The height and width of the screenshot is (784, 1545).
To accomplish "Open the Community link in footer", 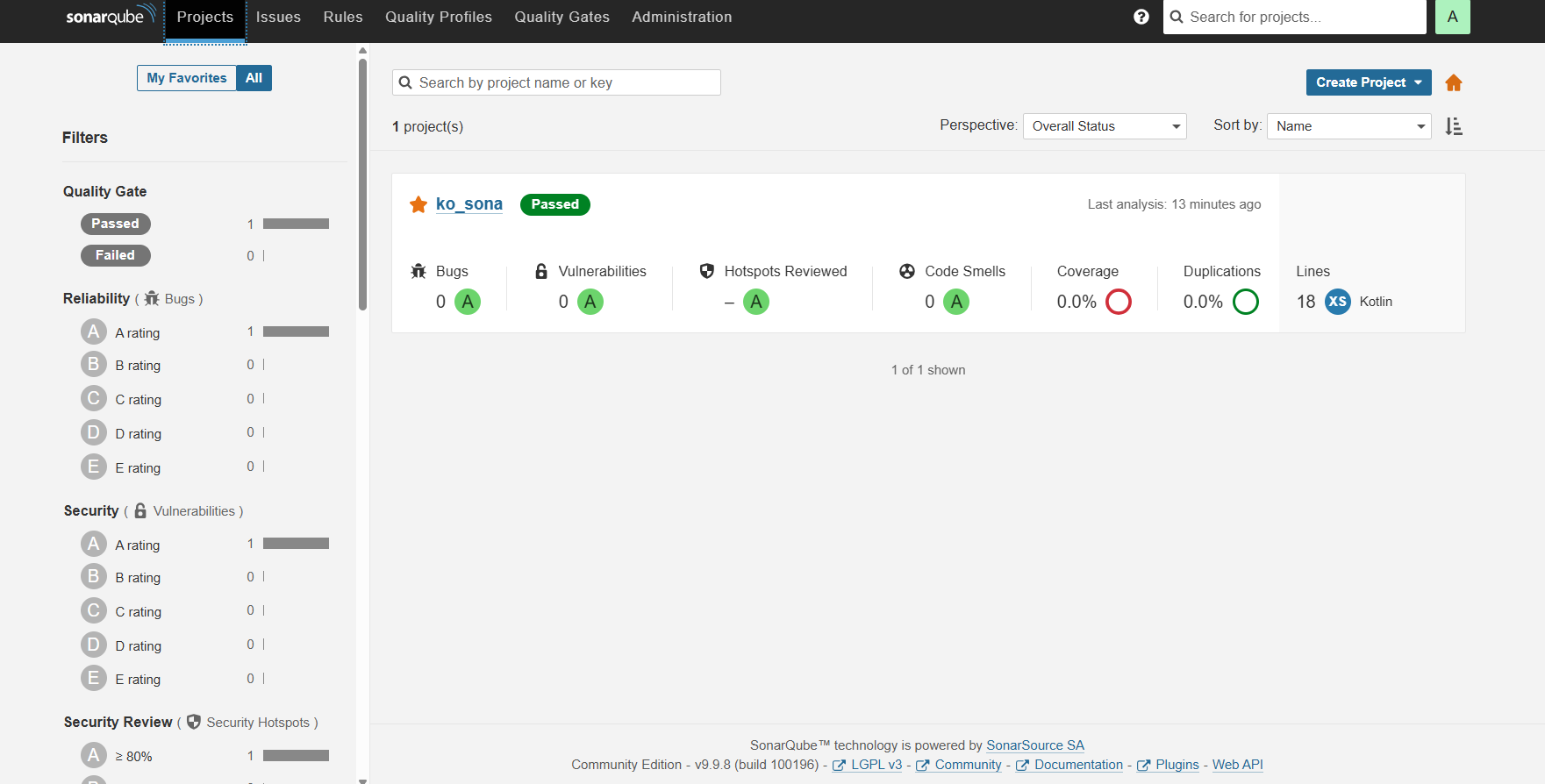I will tap(969, 765).
